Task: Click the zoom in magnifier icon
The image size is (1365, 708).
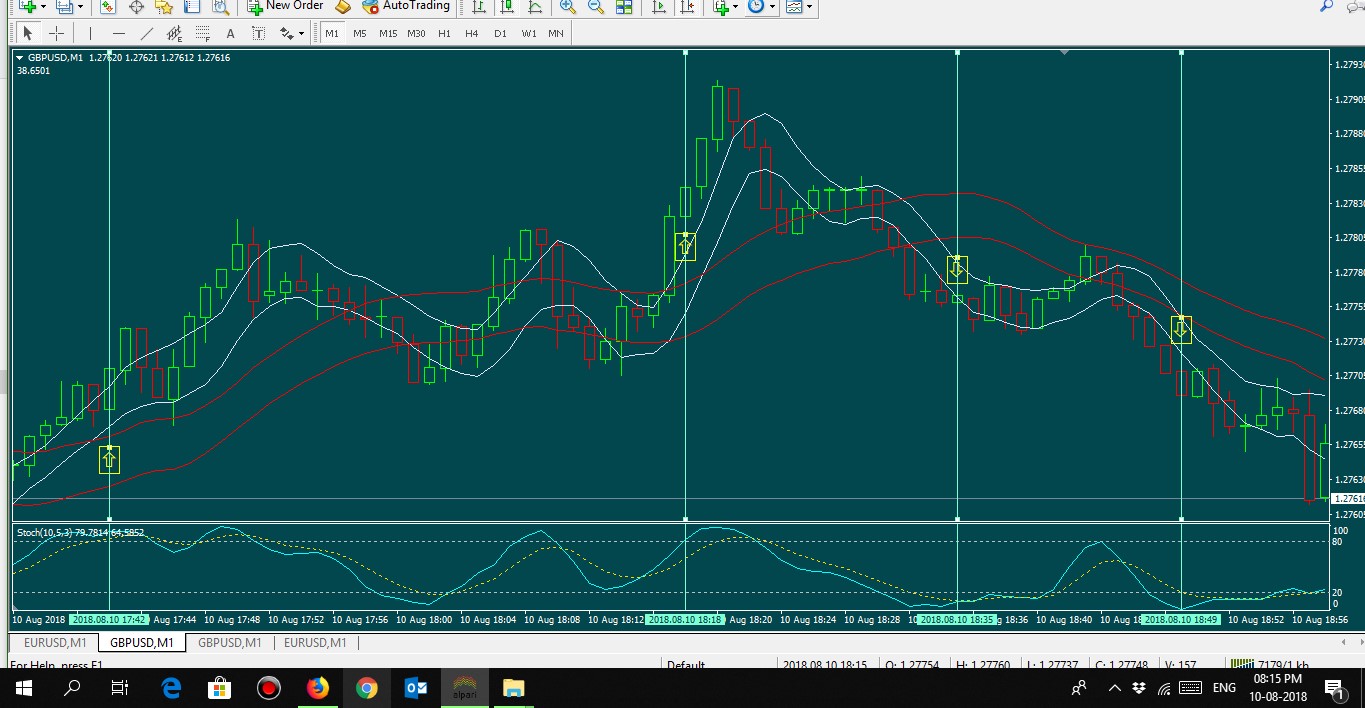Action: [x=568, y=7]
